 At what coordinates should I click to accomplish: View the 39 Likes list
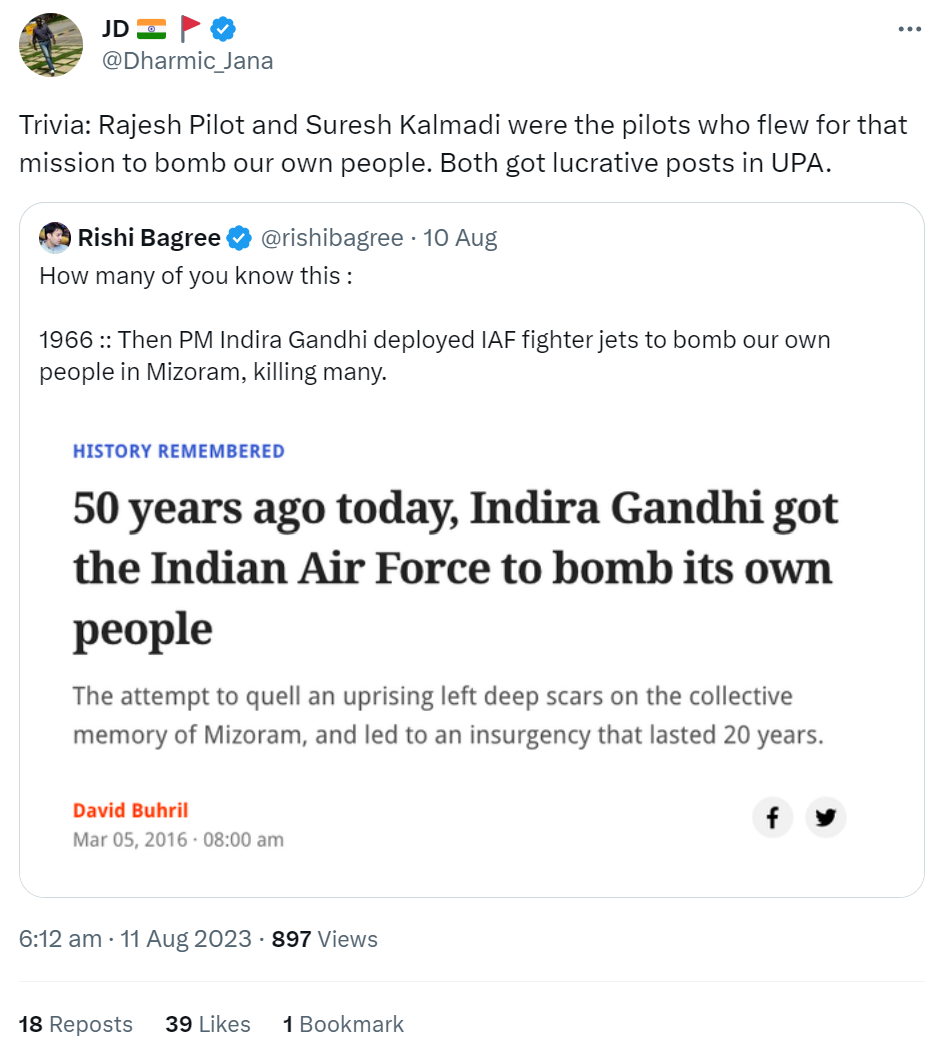click(208, 1024)
